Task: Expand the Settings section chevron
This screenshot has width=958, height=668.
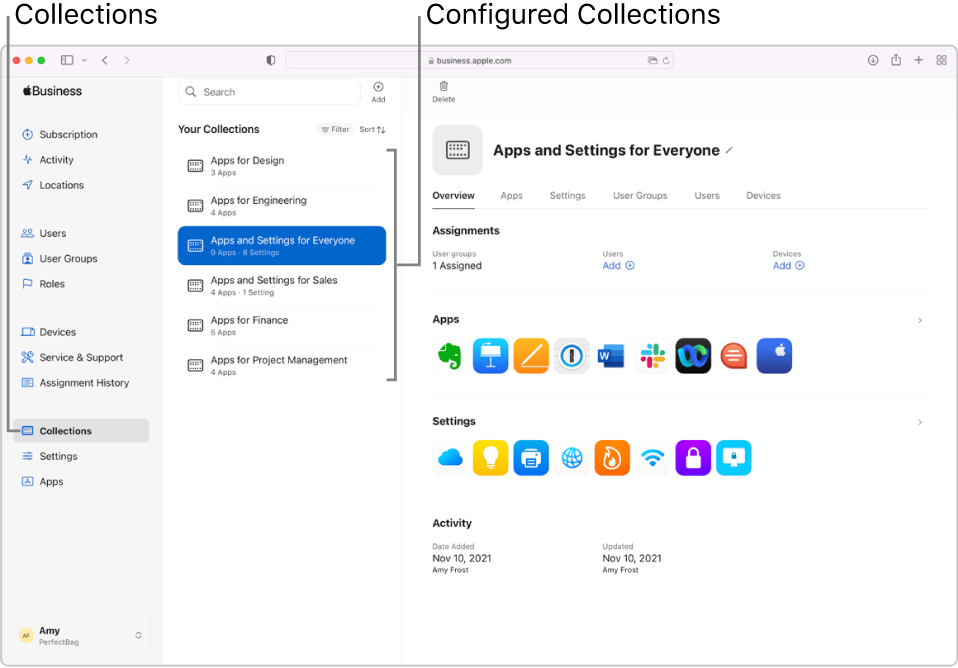Action: tap(919, 422)
